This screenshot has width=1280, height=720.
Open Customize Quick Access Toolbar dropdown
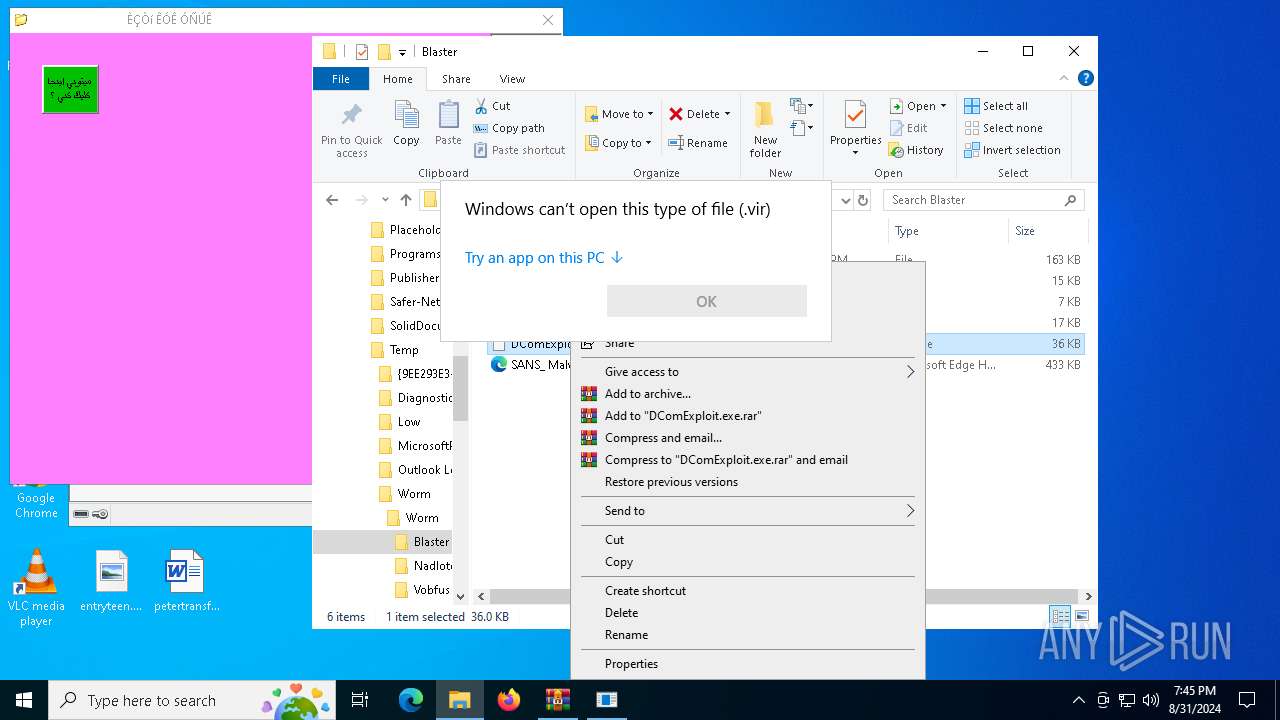coord(402,52)
